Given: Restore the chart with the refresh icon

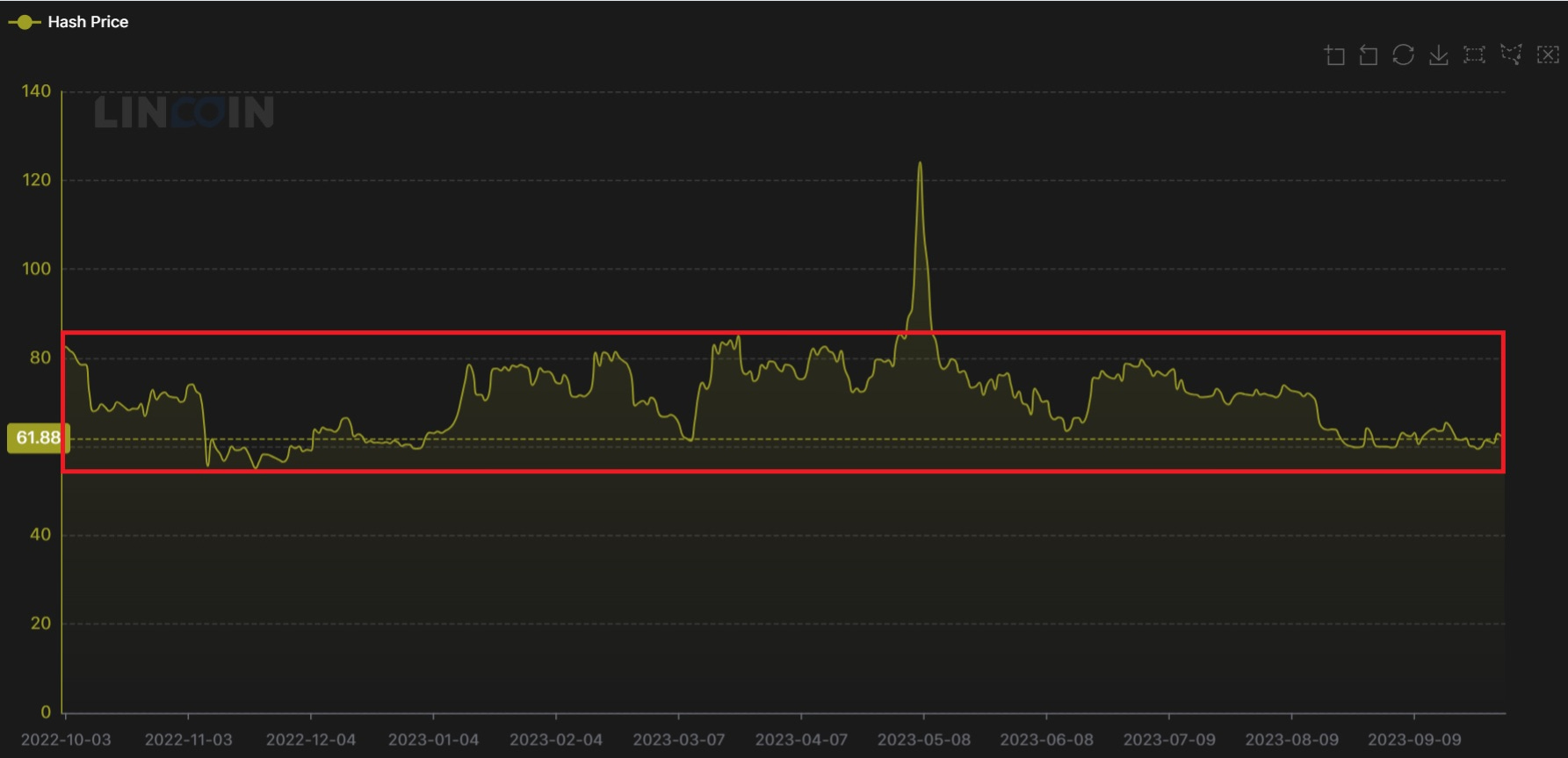Looking at the screenshot, I should point(1404,54).
